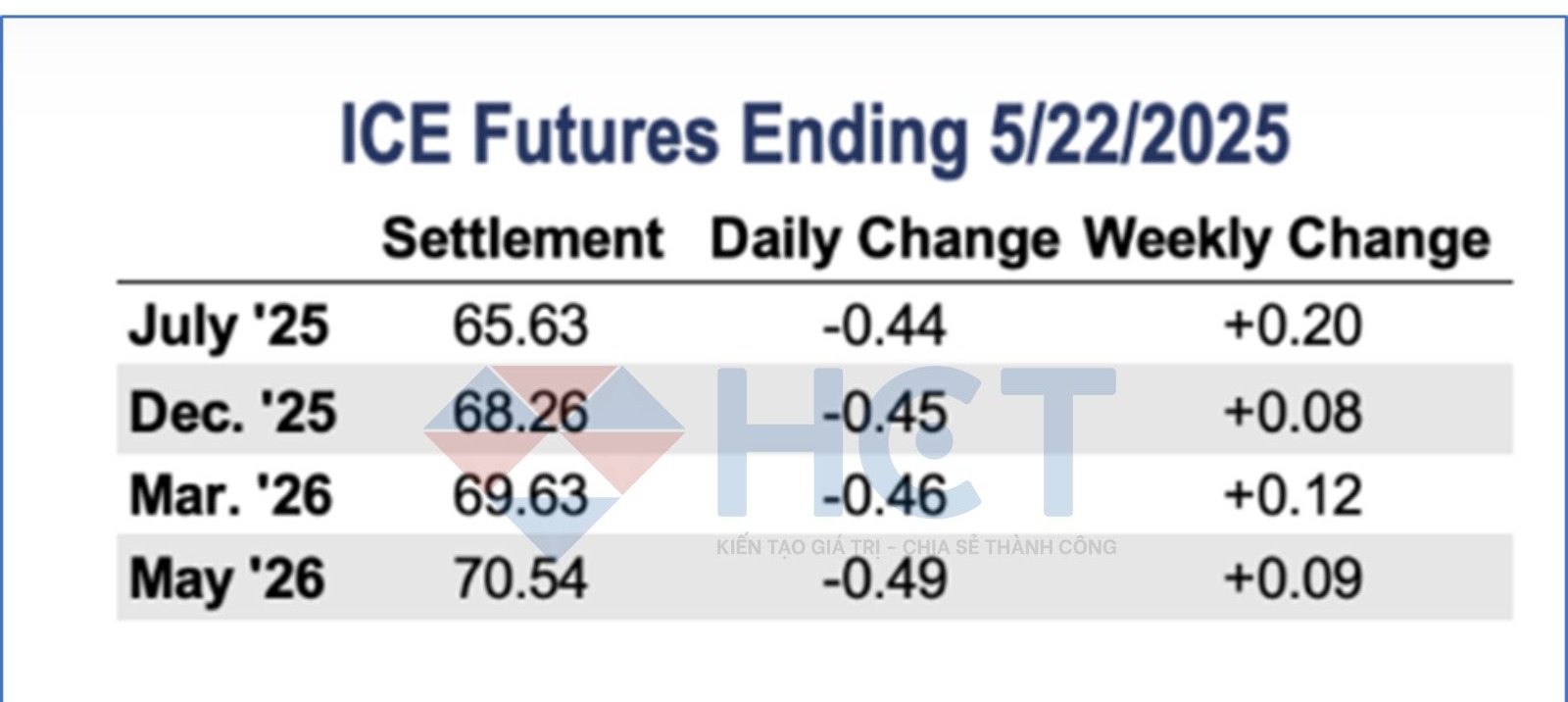Select the Weekly Change column header
The height and width of the screenshot is (702, 1568).
(x=1286, y=240)
